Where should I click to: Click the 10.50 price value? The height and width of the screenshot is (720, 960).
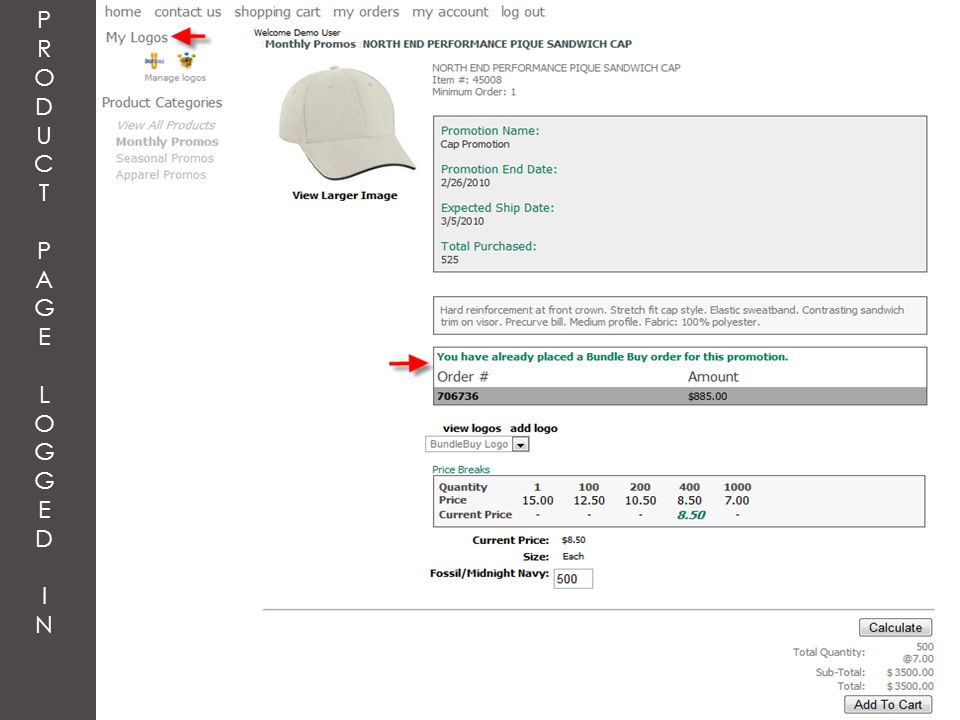click(x=640, y=500)
